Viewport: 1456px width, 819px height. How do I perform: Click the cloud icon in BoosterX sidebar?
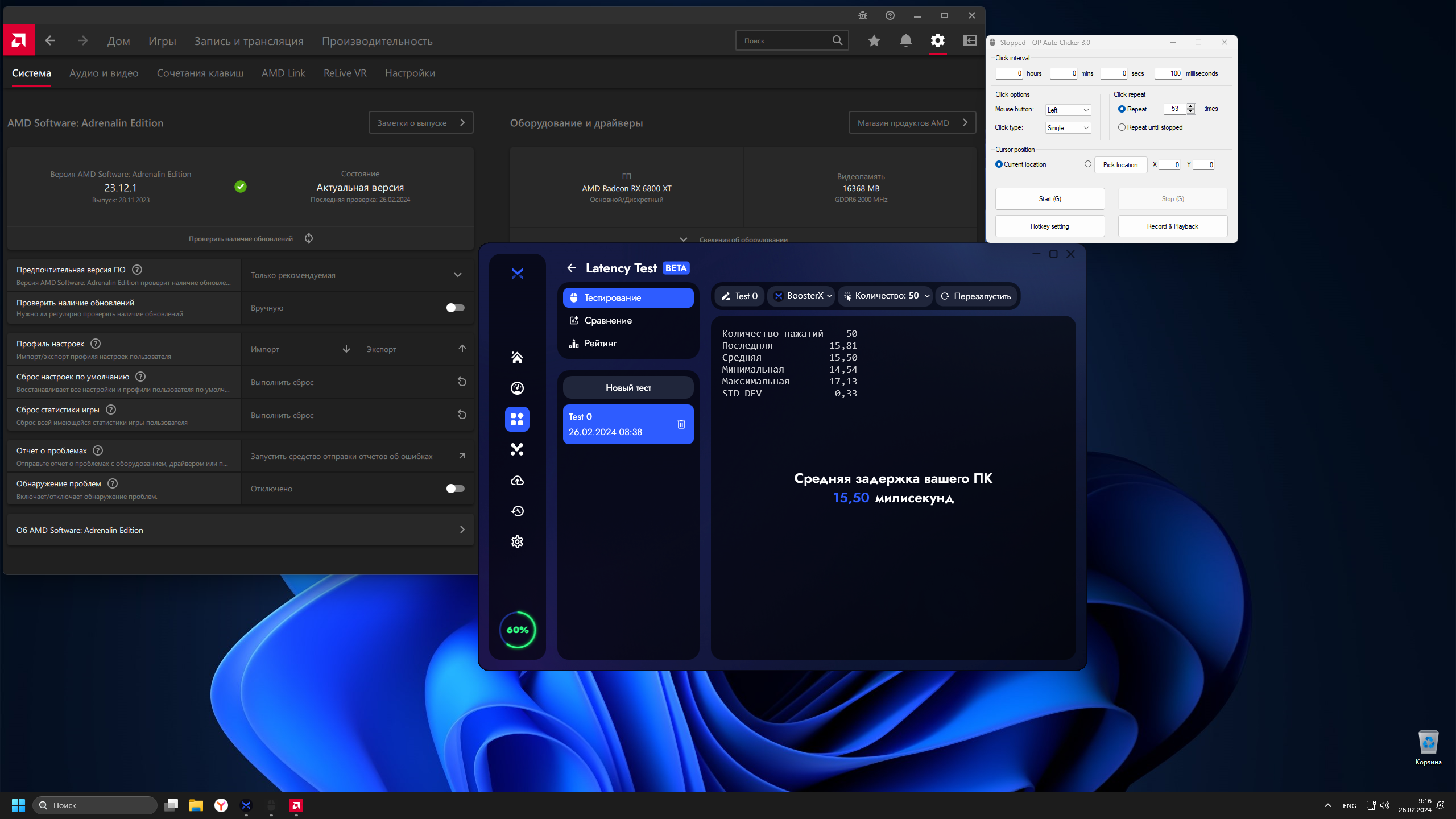tap(517, 481)
